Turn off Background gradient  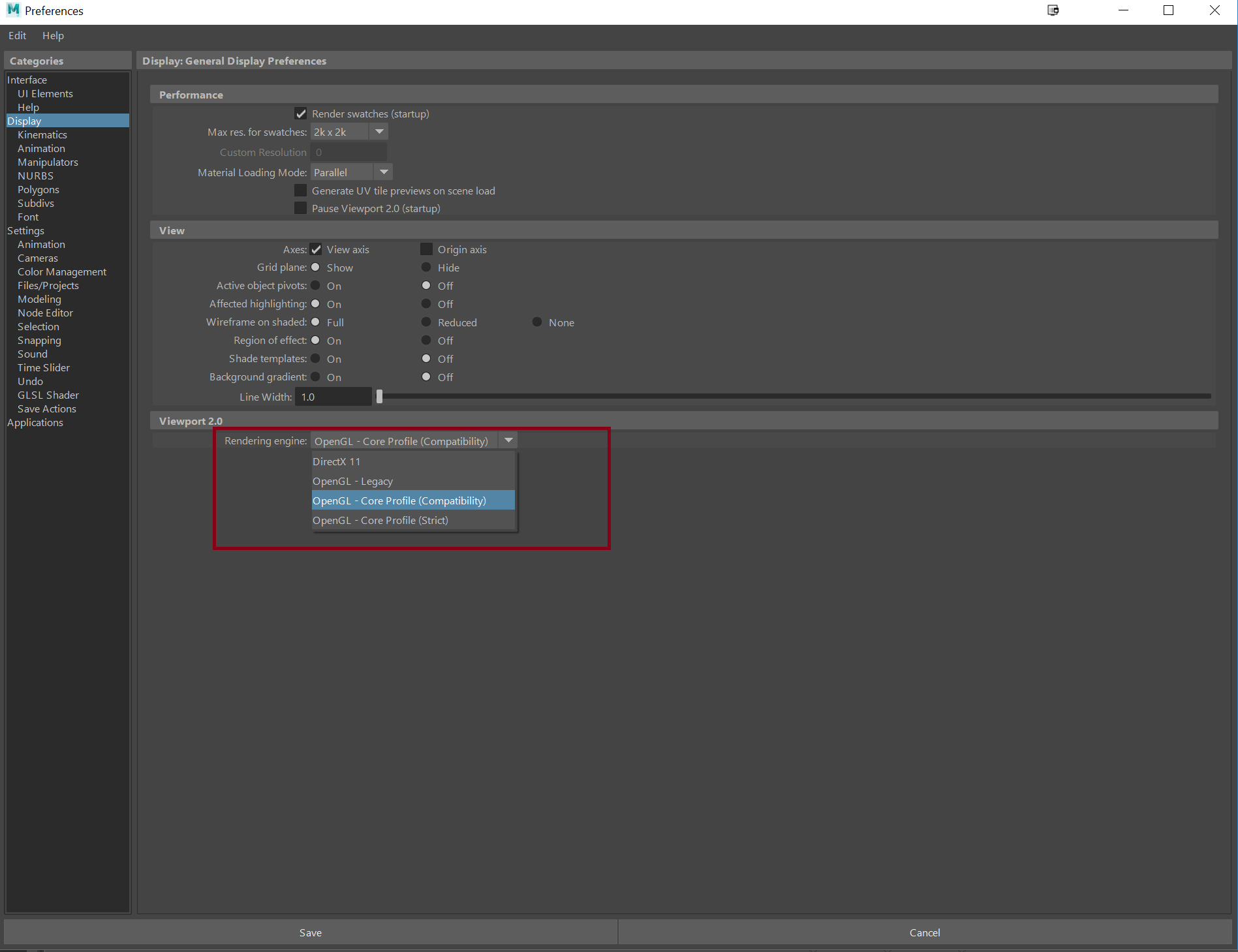pos(426,376)
